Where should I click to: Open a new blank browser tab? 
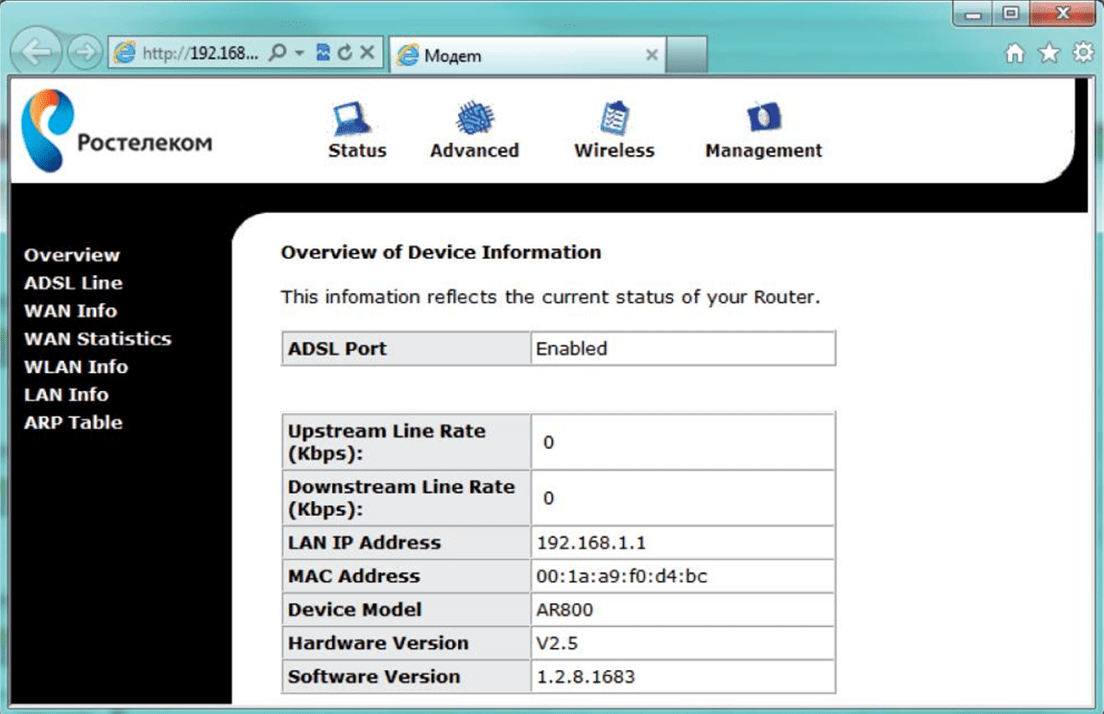coord(686,54)
